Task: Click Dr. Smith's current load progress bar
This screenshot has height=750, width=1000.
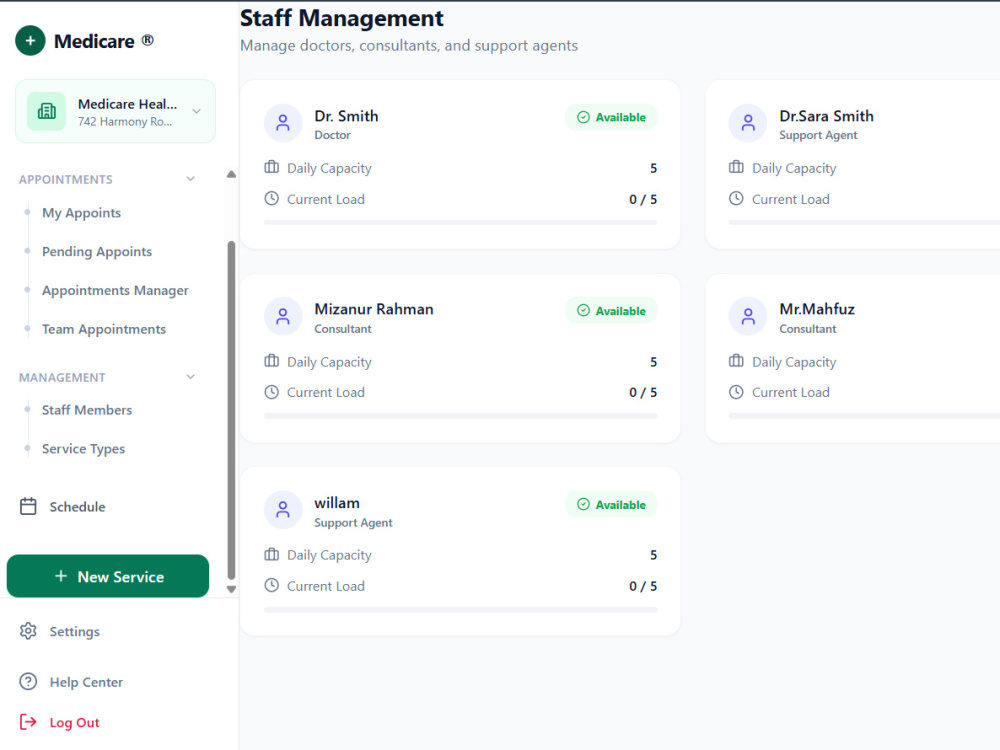Action: pos(460,223)
